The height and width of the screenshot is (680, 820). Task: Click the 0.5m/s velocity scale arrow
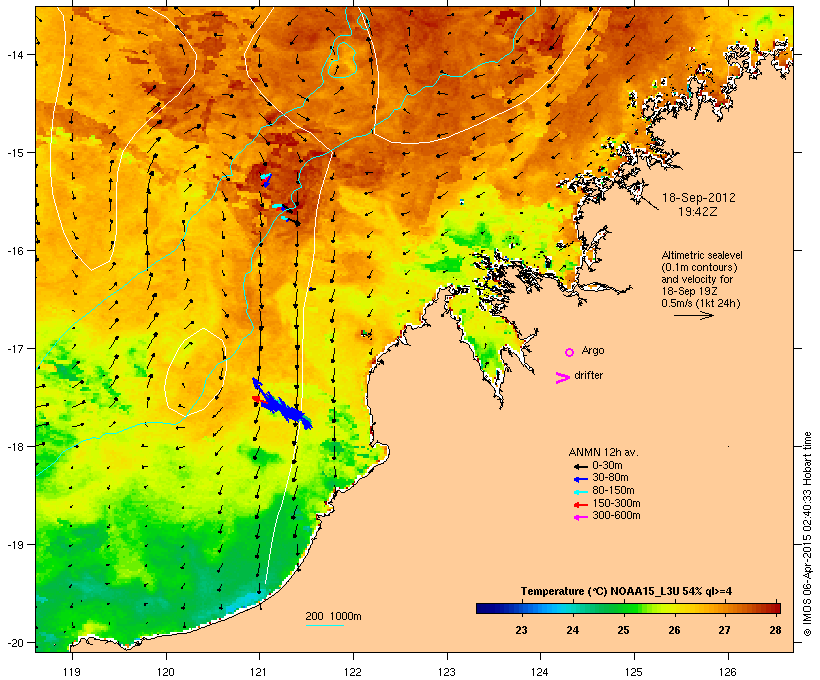[693, 315]
